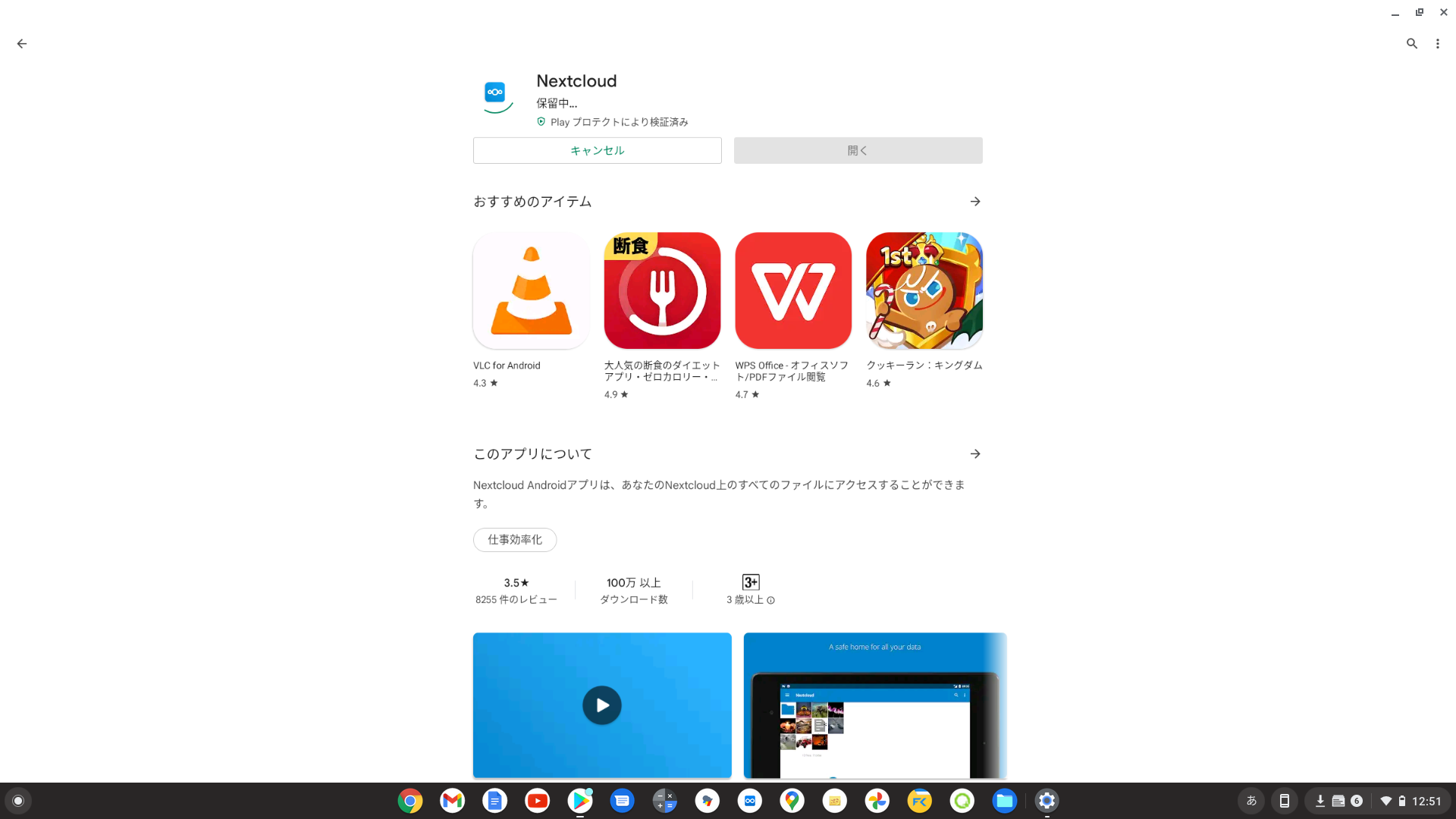This screenshot has width=1456, height=819.
Task: Open the あ input method switcher
Action: click(x=1251, y=801)
